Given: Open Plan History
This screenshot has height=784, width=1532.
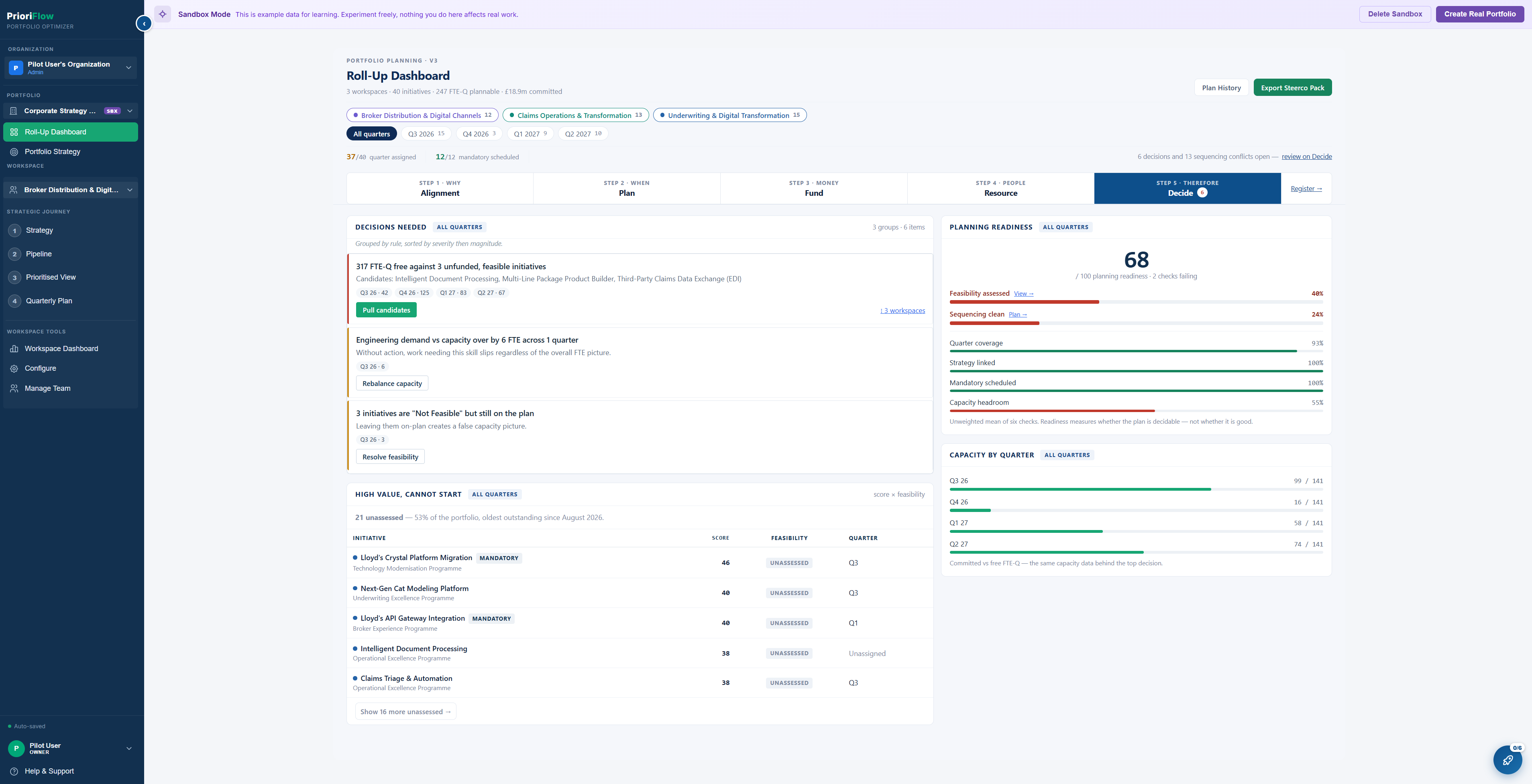Looking at the screenshot, I should (x=1222, y=87).
